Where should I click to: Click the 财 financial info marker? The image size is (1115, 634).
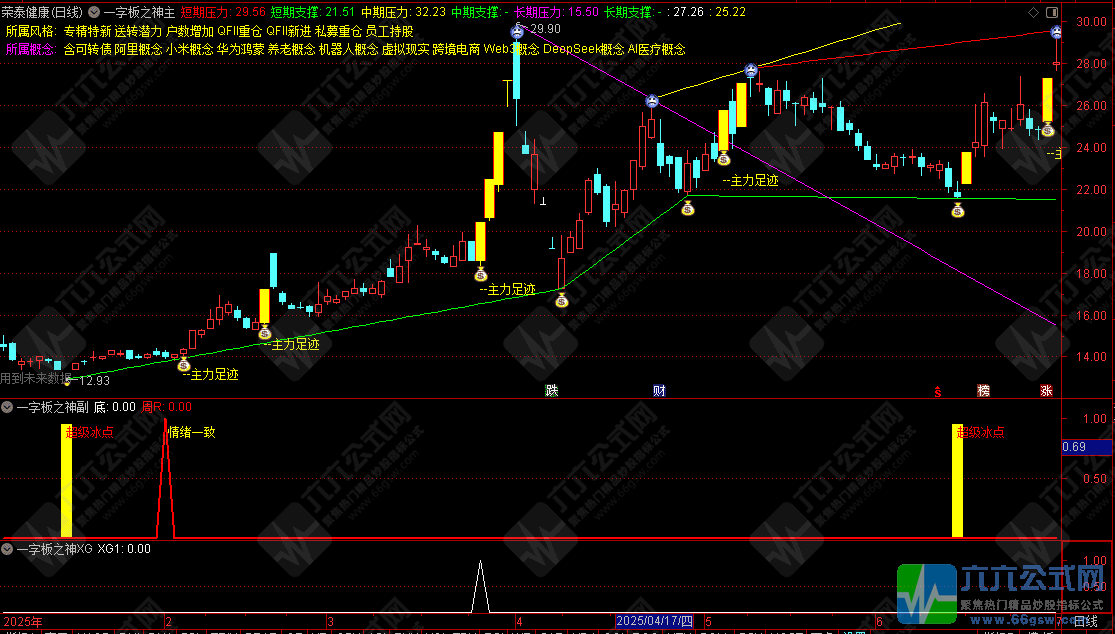tap(660, 390)
